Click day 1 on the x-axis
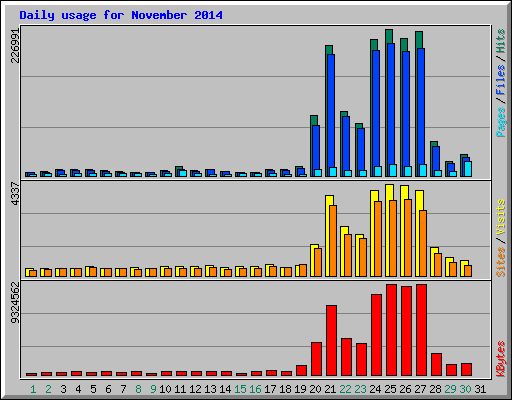The image size is (512, 400). (33, 389)
